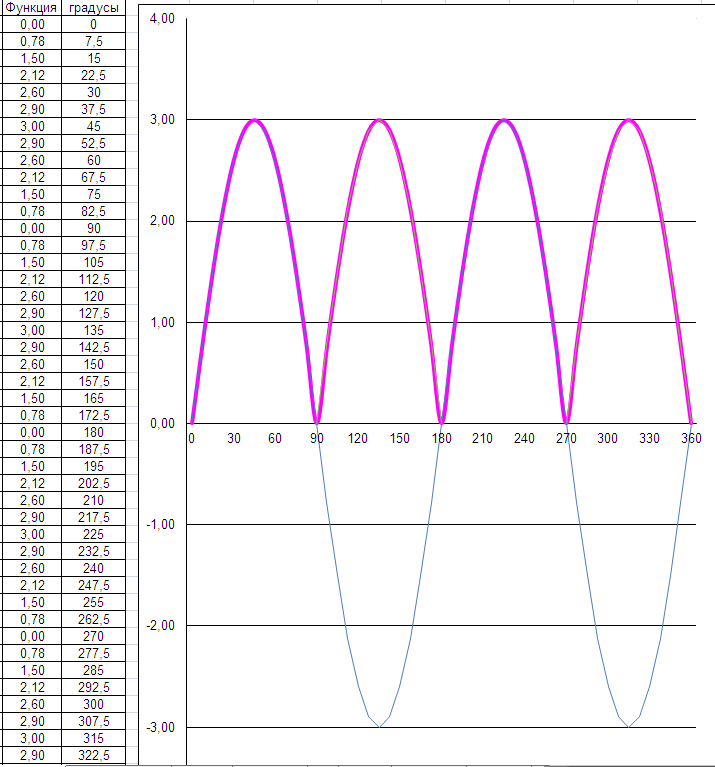
Task: Click the 210 label on the horizontal axis
Action: (482, 438)
